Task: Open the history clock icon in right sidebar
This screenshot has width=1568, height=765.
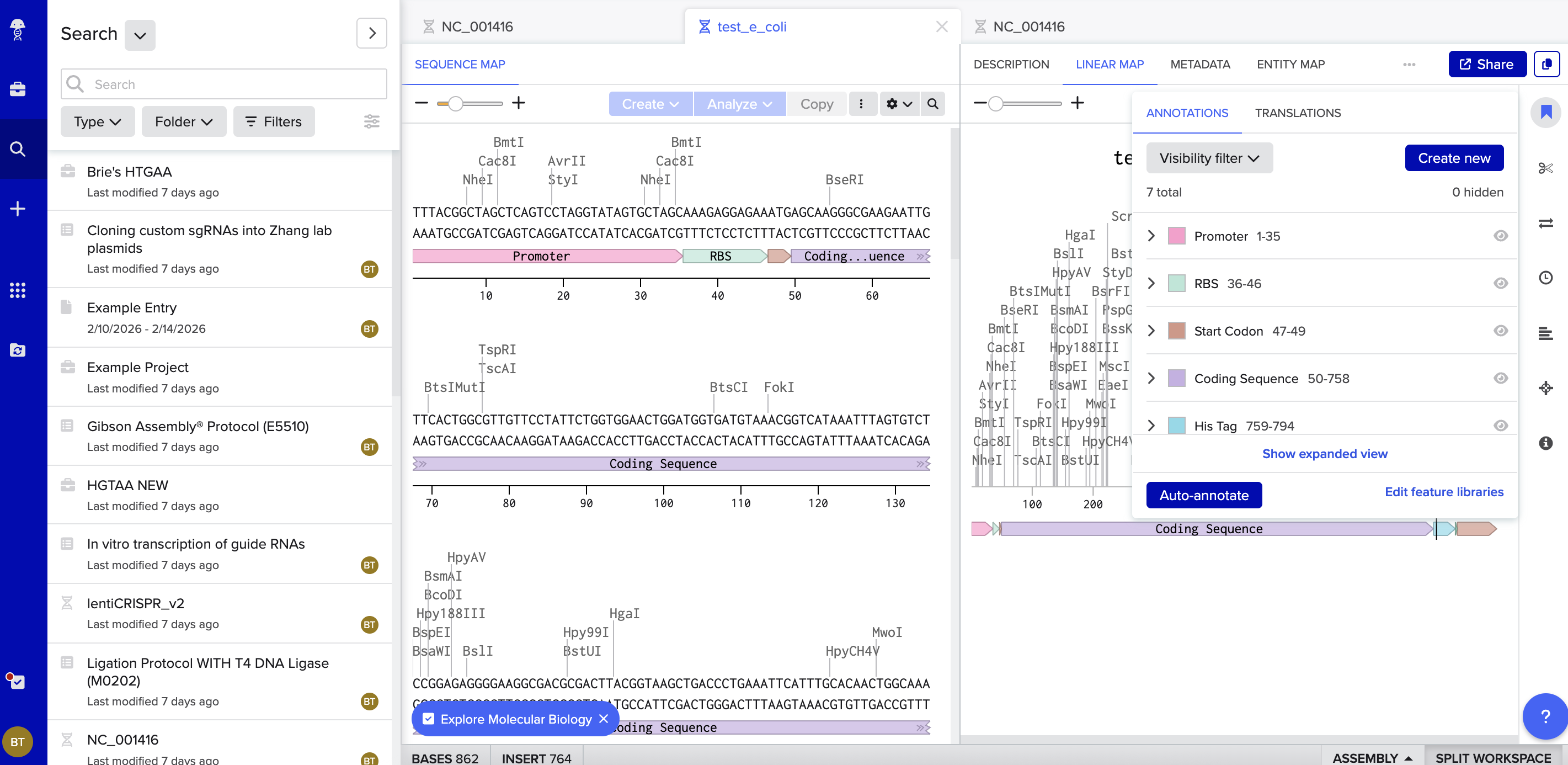Action: click(x=1545, y=278)
